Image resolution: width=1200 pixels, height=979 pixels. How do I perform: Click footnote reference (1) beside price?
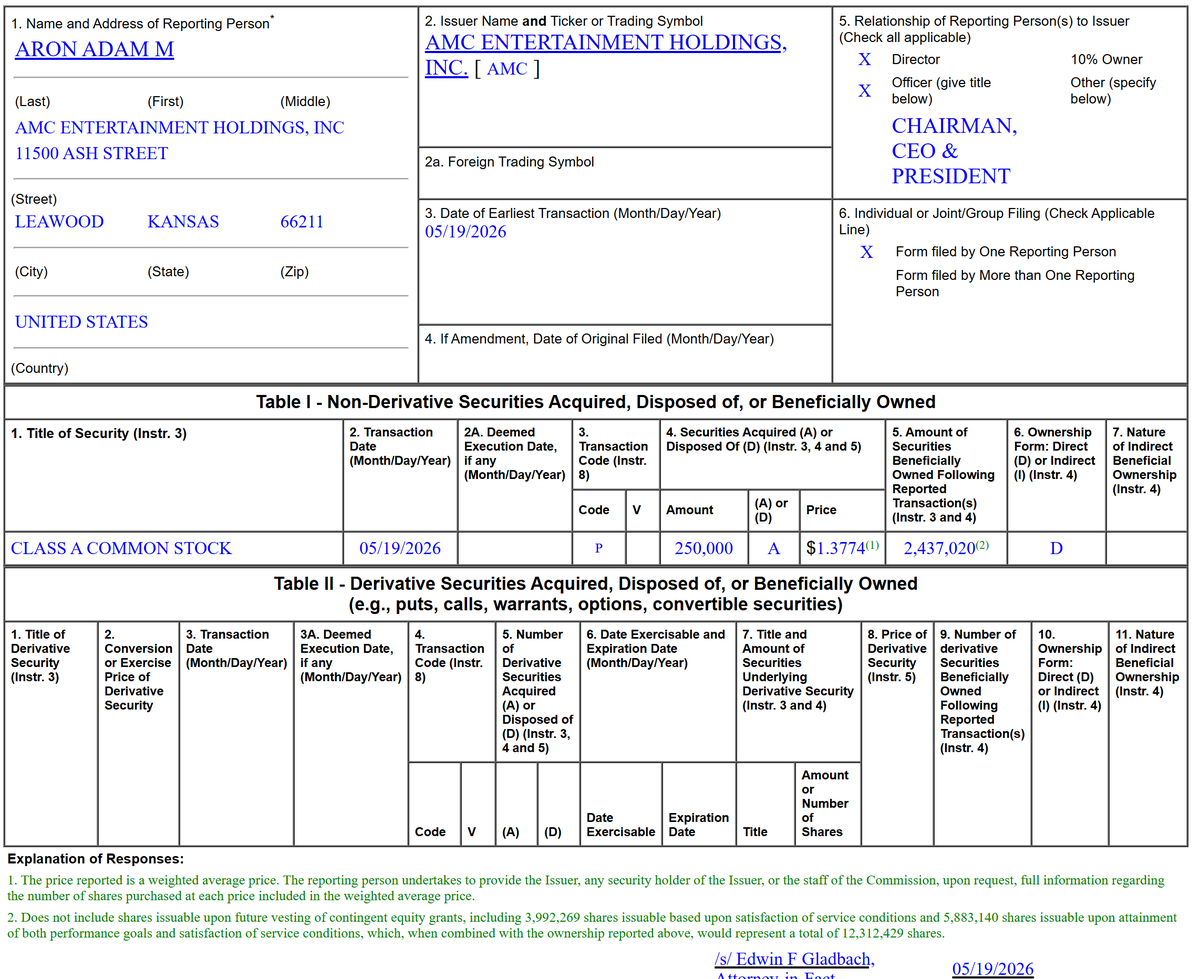(x=872, y=545)
